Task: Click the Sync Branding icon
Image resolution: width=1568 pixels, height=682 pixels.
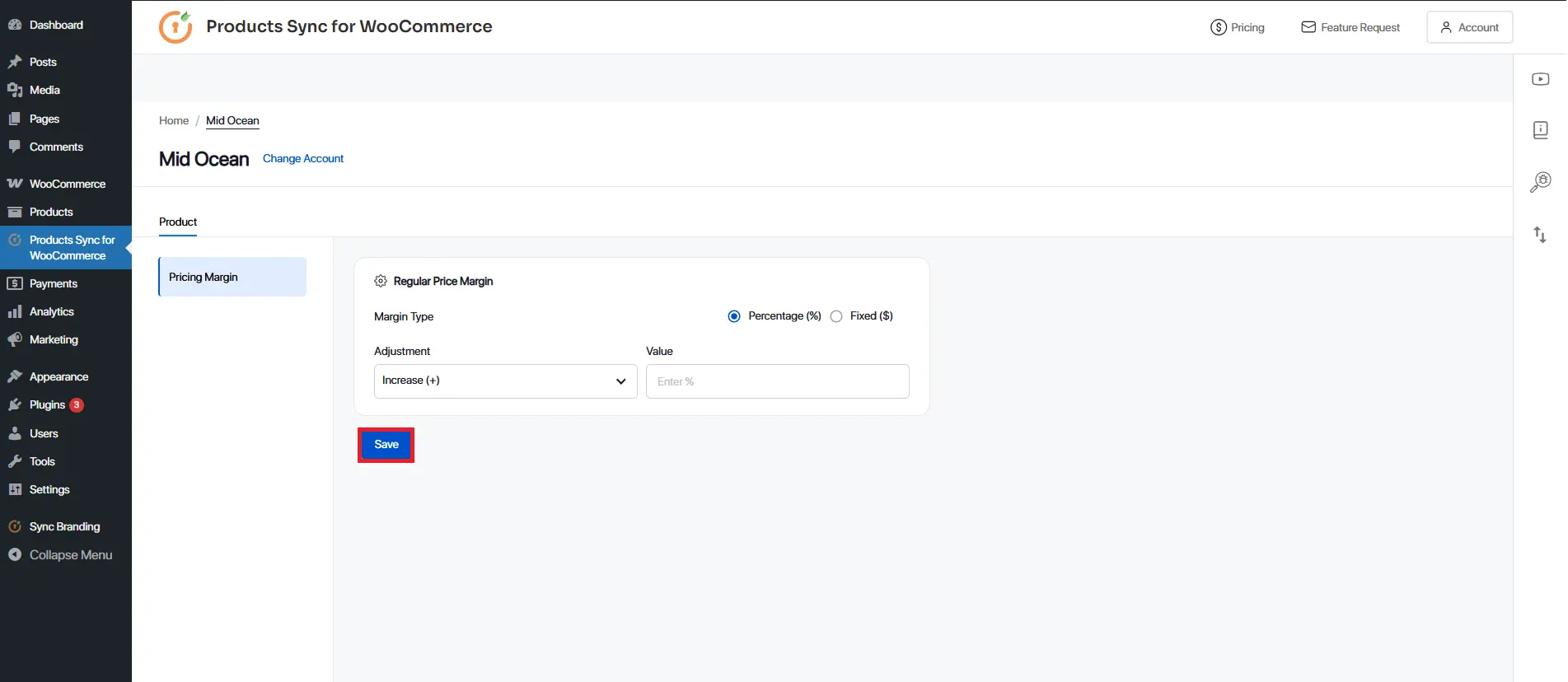Action: pos(15,526)
